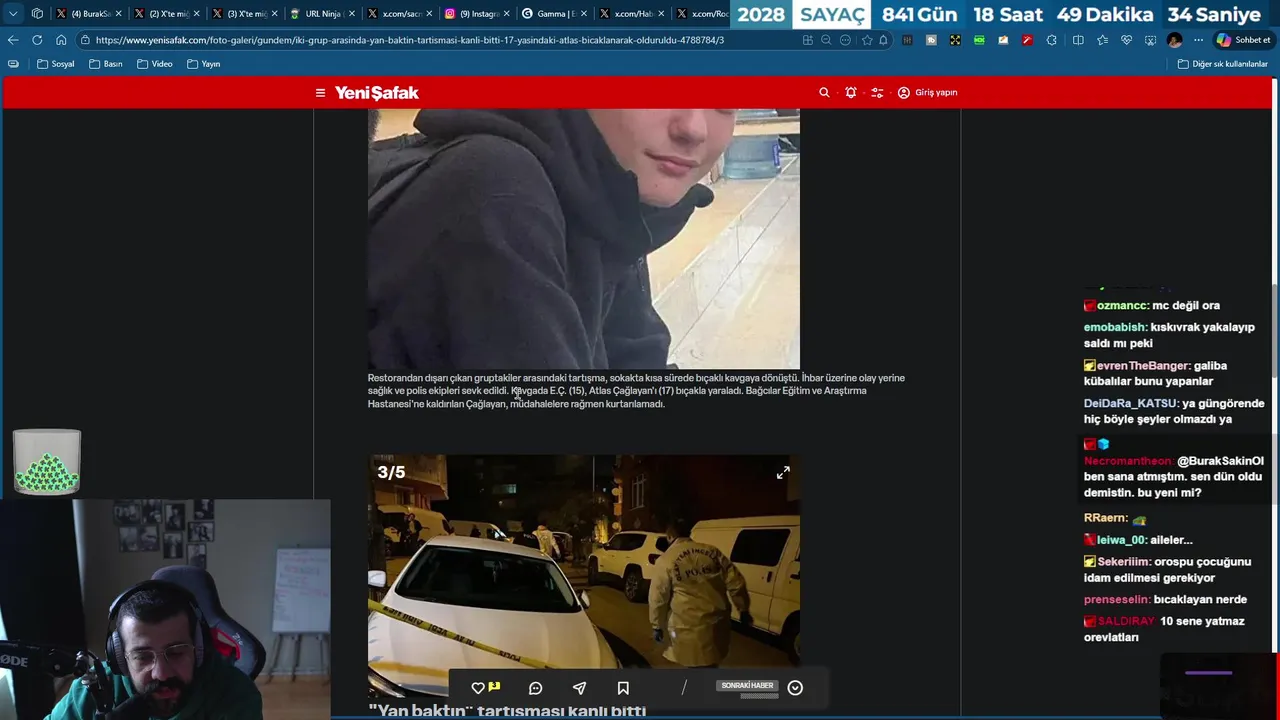This screenshot has width=1280, height=720.
Task: Close the Gamma tab
Action: [584, 14]
